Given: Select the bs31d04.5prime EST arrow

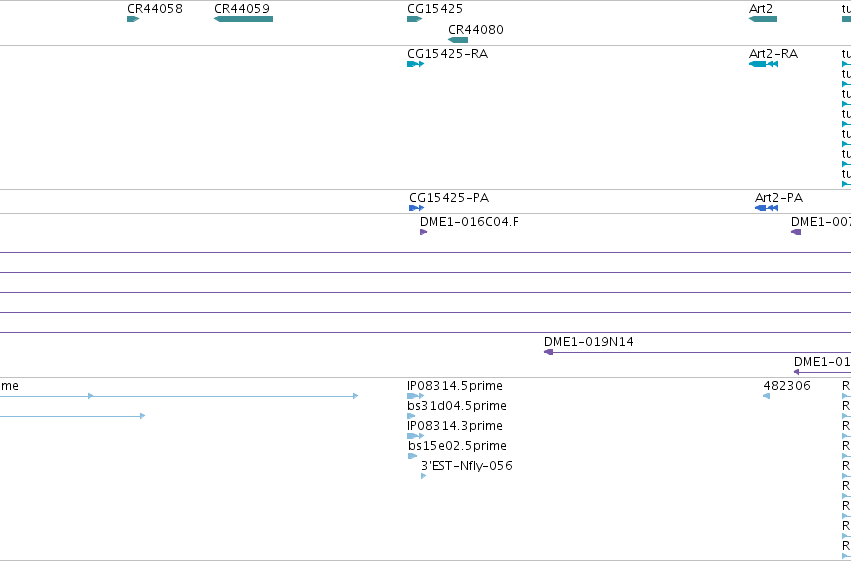Looking at the screenshot, I should click(x=411, y=416).
